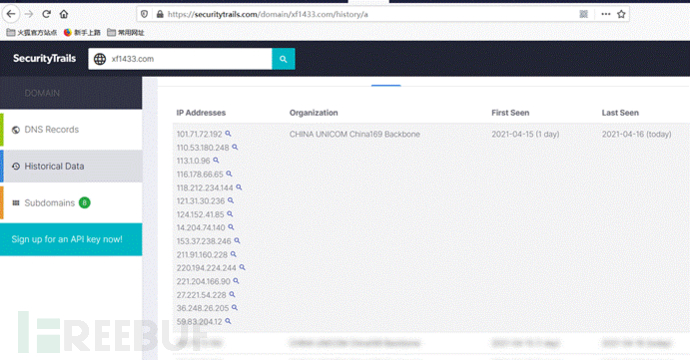Search IP 153.37.238.246 magnifier icon

coord(237,240)
